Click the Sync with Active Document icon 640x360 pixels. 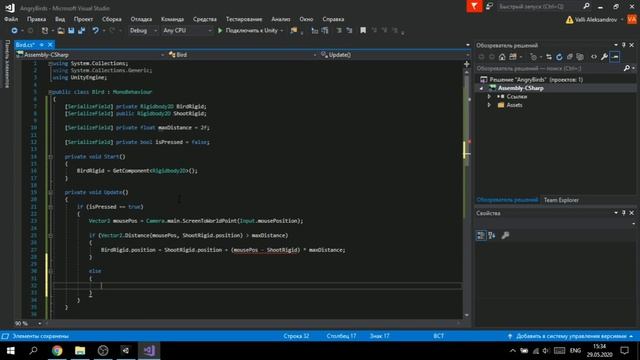(549, 57)
